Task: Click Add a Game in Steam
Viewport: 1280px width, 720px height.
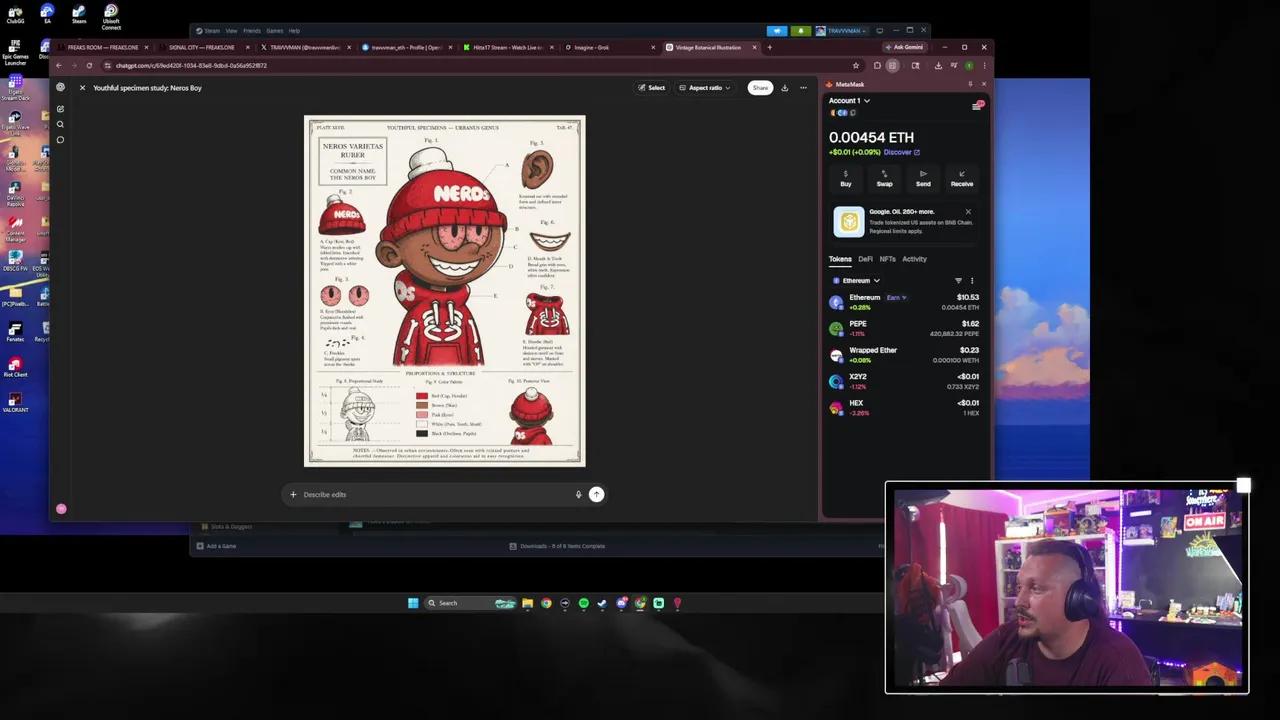Action: pos(217,546)
